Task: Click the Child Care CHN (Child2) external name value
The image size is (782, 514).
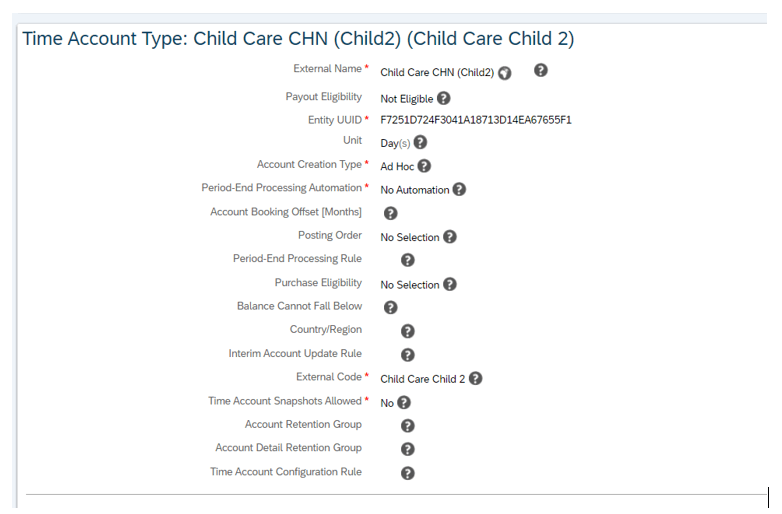Action: tap(437, 73)
